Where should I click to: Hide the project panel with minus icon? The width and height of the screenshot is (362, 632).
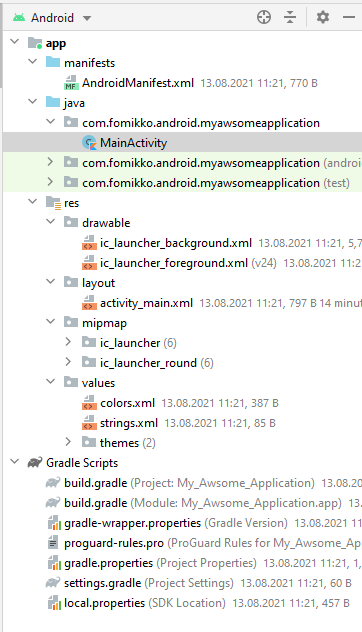349,17
